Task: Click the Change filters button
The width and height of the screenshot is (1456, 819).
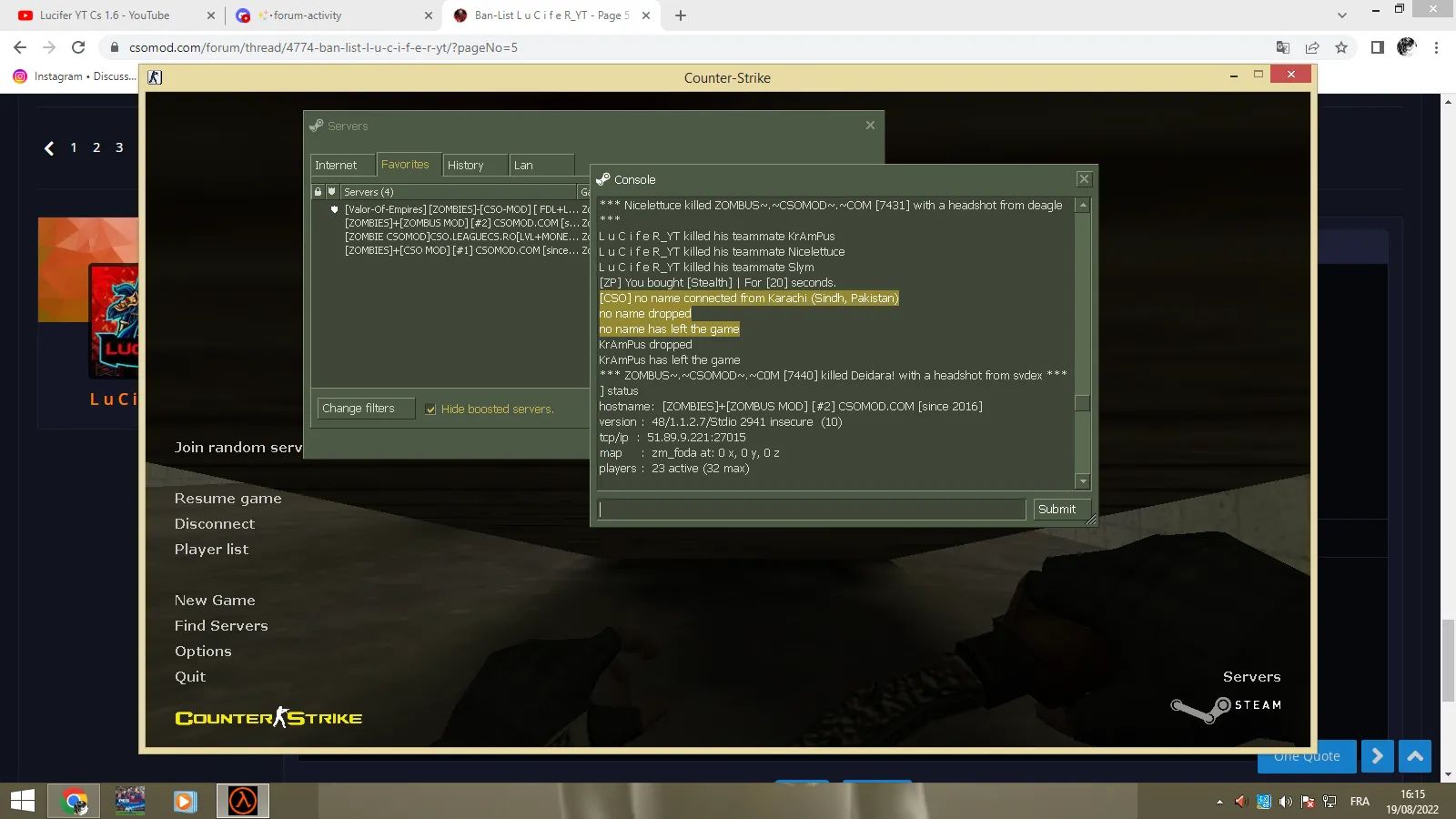Action: point(366,409)
